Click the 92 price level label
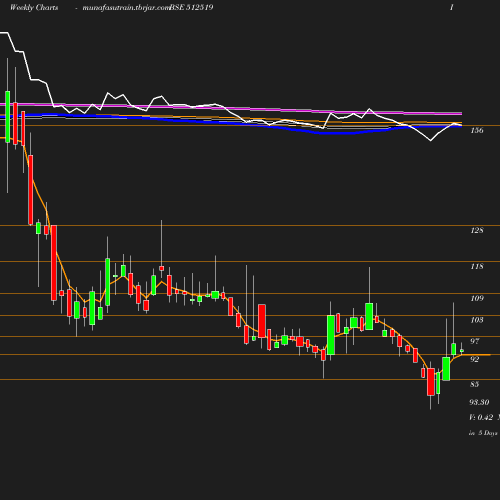The image size is (500, 500). pos(474,359)
